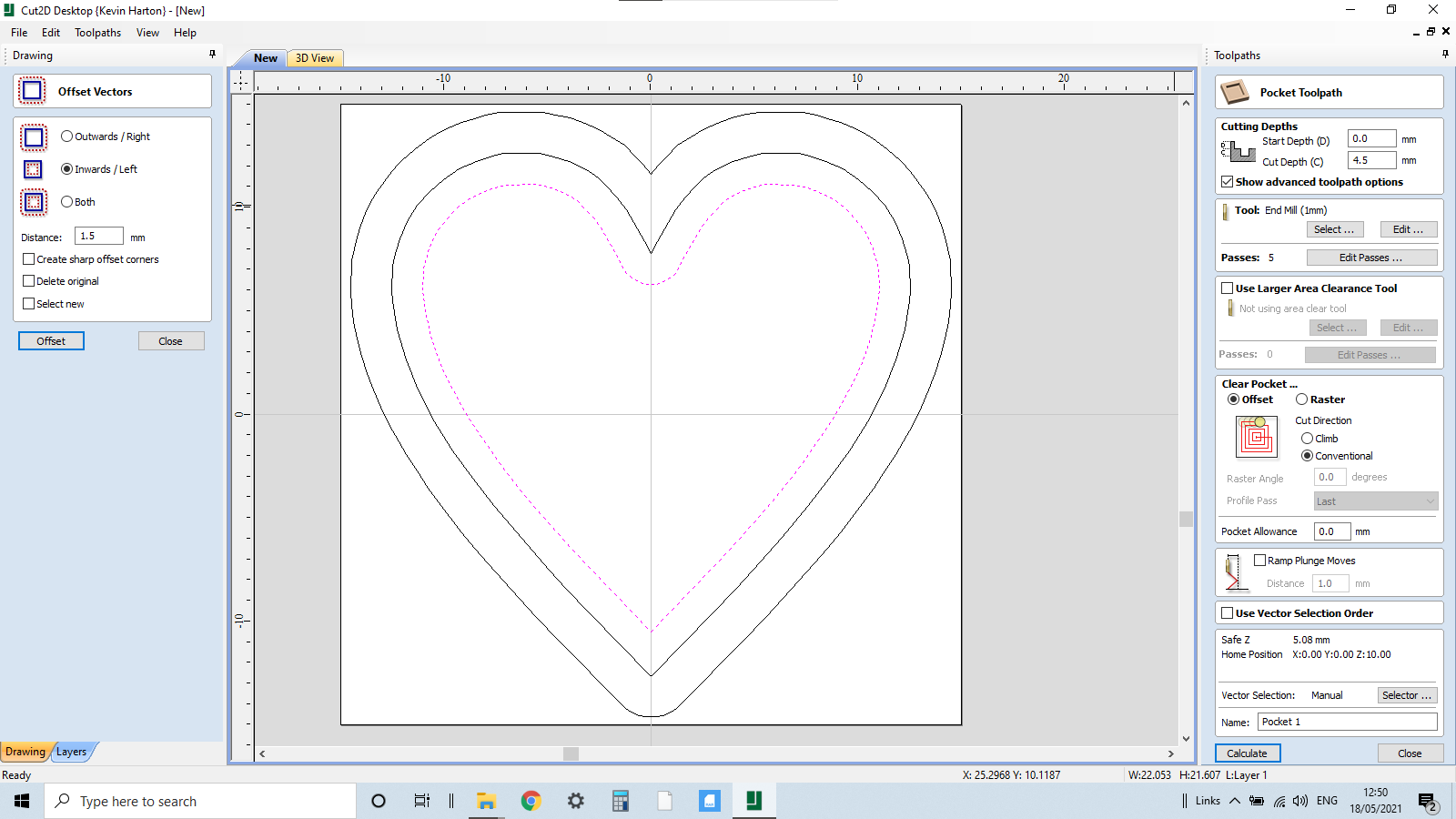Close the Offset Vectors panel
This screenshot has height=819, width=1456.
coord(170,341)
